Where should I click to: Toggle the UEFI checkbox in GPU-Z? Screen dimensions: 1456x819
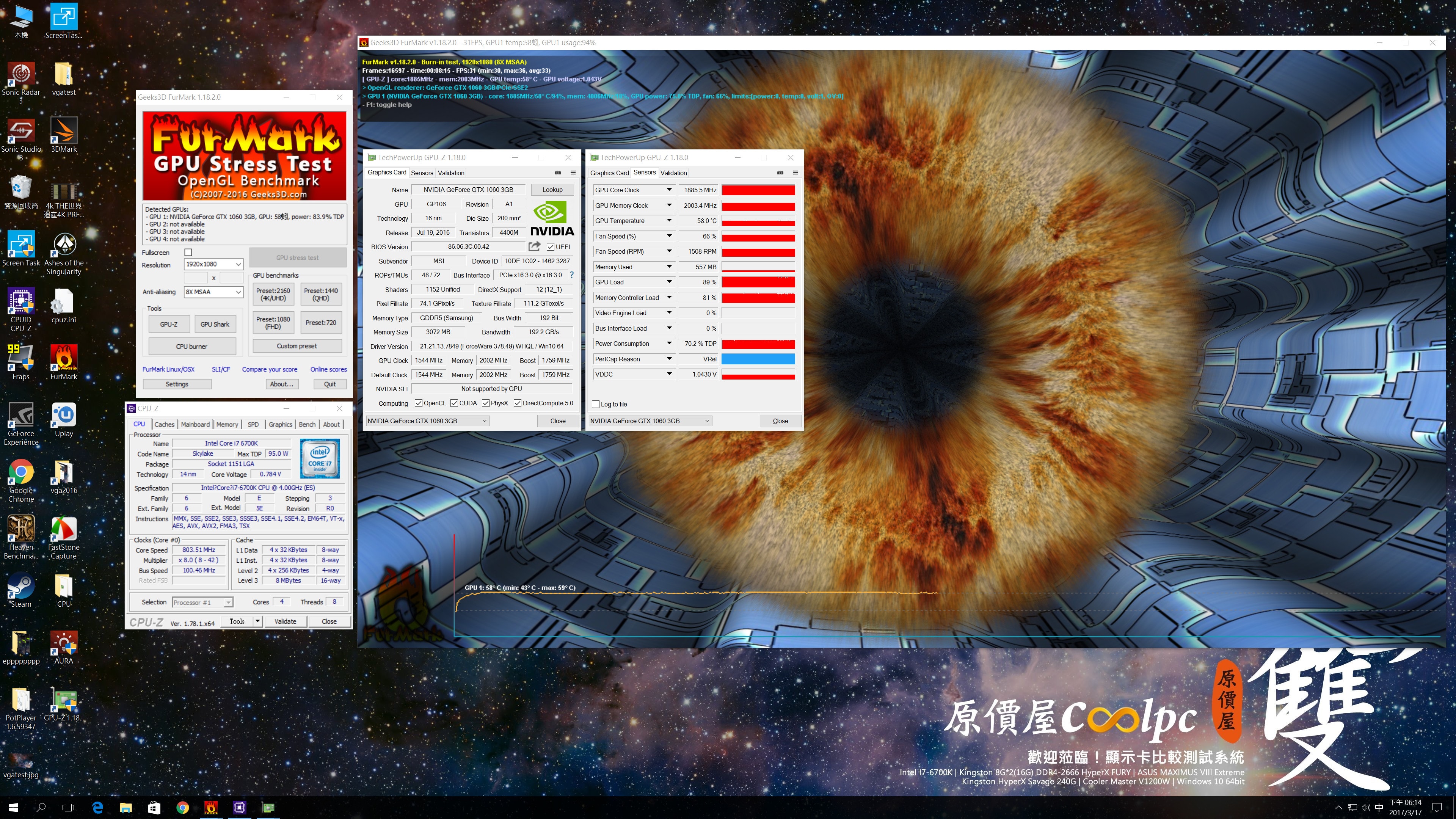(551, 246)
